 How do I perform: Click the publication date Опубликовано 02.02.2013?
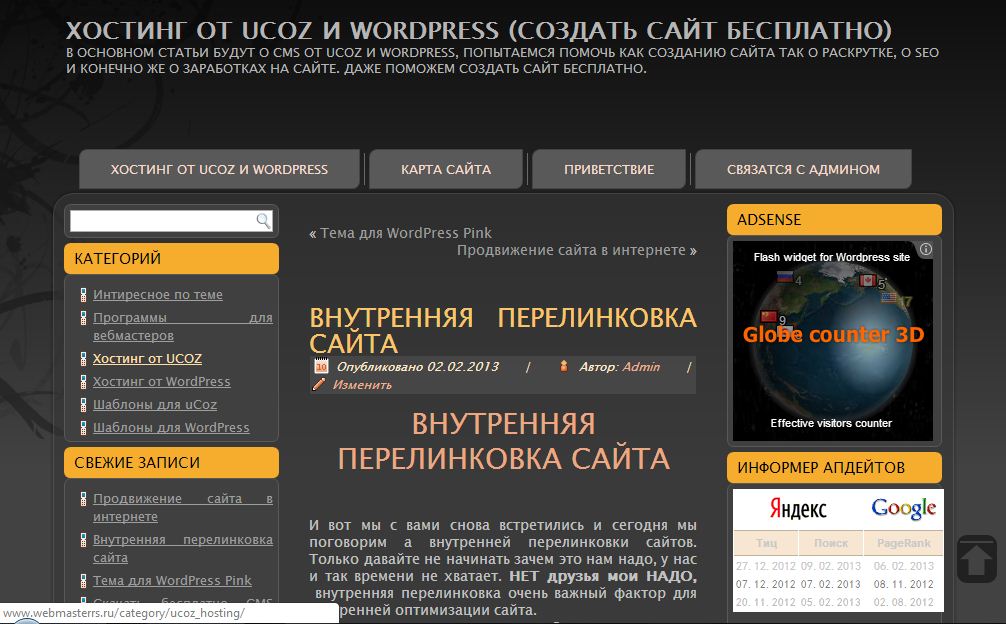pos(418,366)
